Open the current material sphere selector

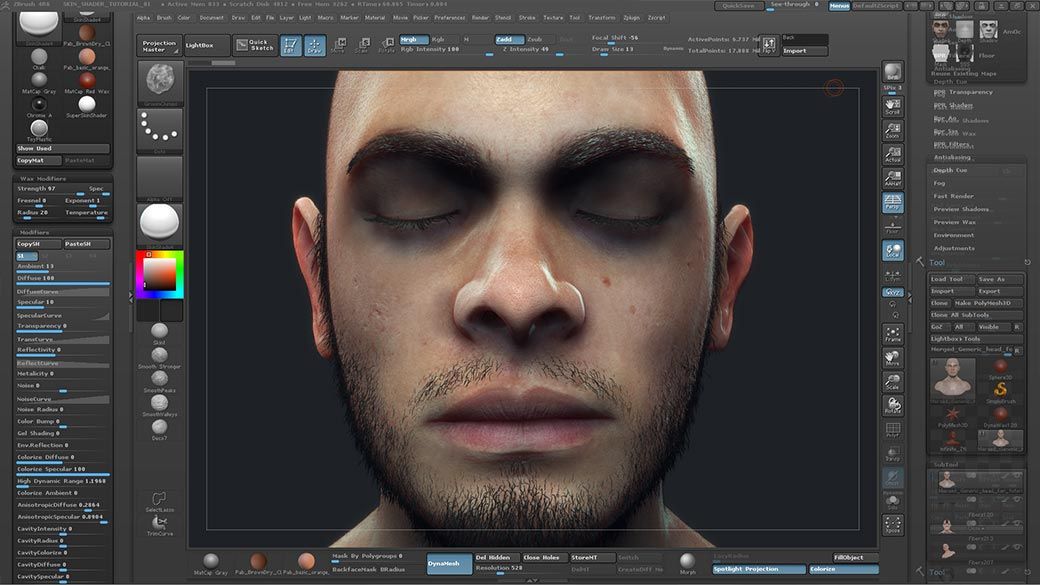(160, 225)
